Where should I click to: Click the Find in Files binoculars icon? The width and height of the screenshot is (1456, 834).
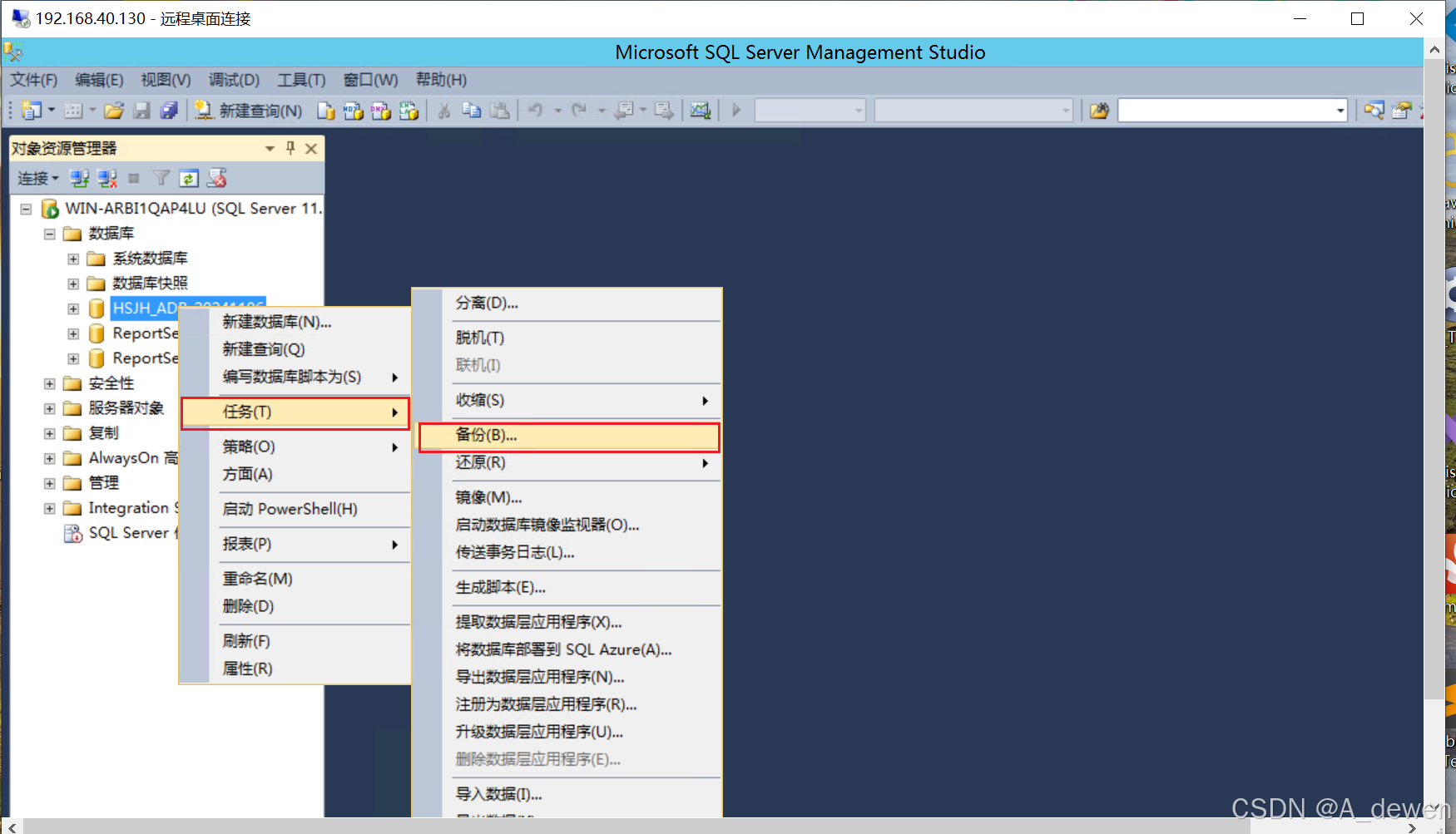coord(1099,110)
